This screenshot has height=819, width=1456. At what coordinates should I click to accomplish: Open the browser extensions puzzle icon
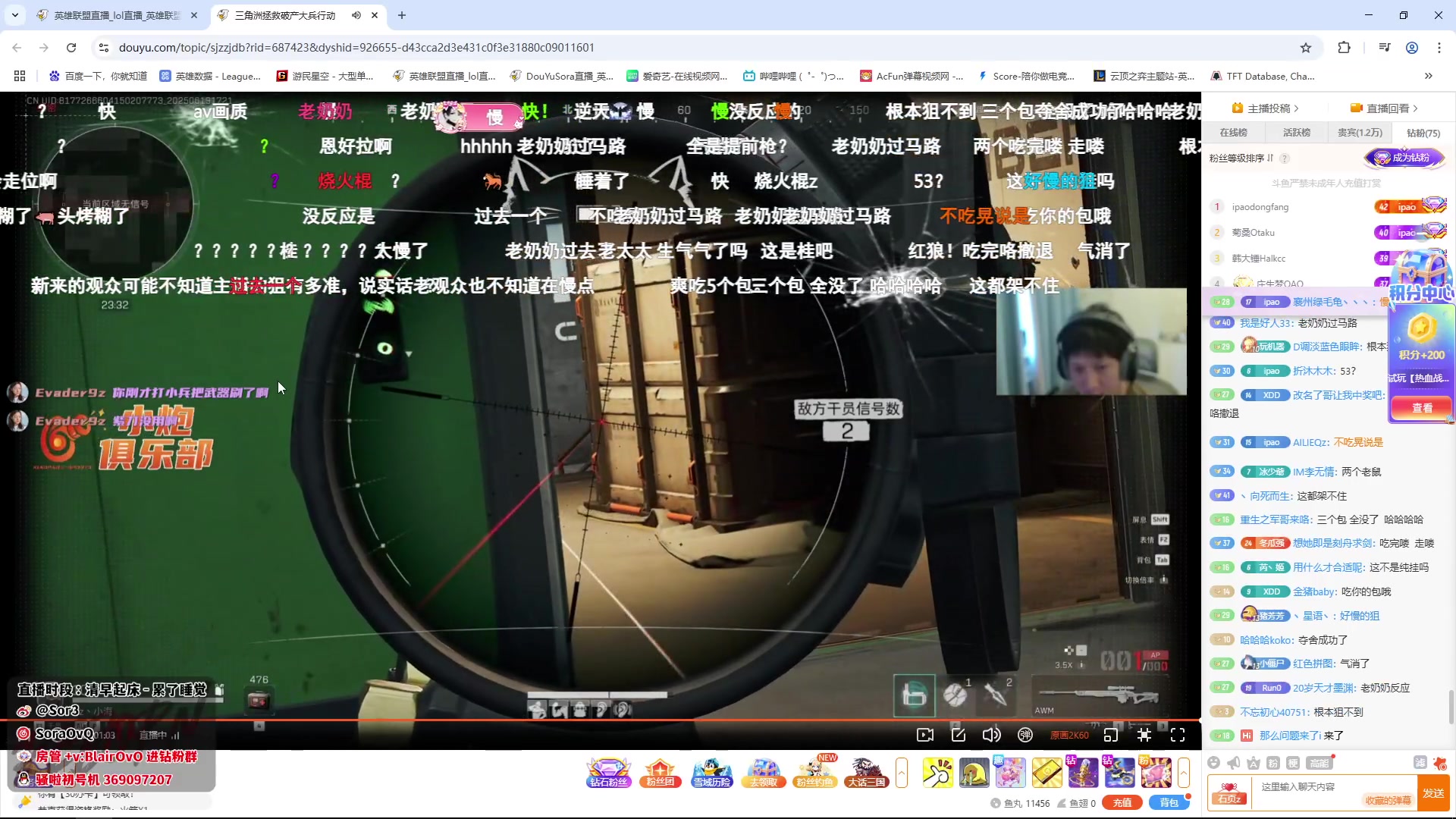1344,48
